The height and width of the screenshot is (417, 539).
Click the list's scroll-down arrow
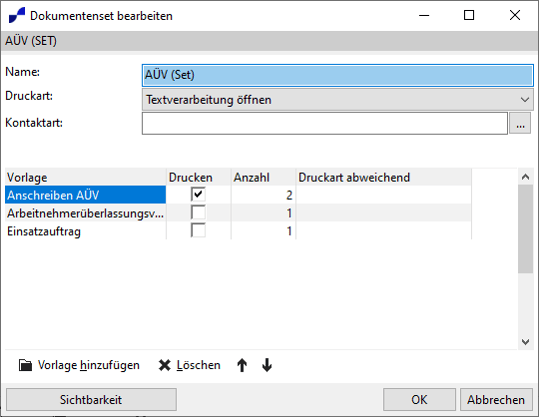[525, 342]
